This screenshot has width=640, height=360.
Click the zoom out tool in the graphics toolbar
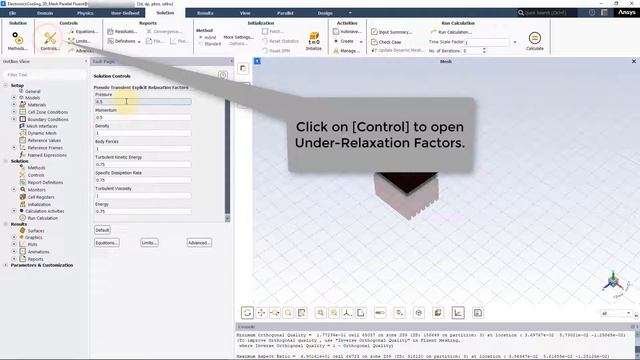(334, 313)
